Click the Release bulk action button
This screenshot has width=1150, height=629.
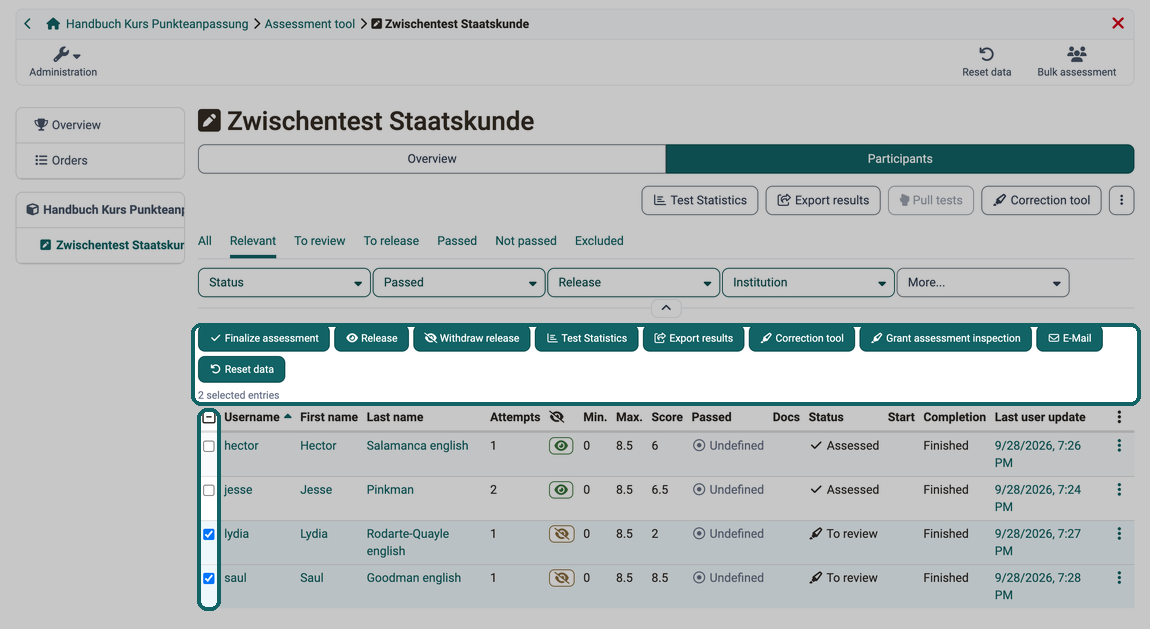371,338
